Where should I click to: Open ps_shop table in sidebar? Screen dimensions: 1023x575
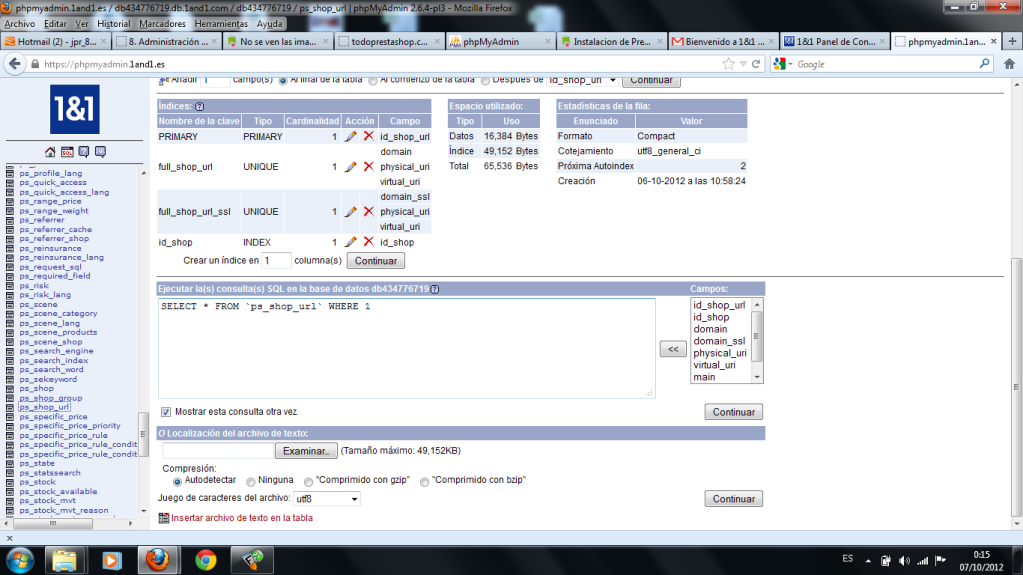(x=37, y=388)
